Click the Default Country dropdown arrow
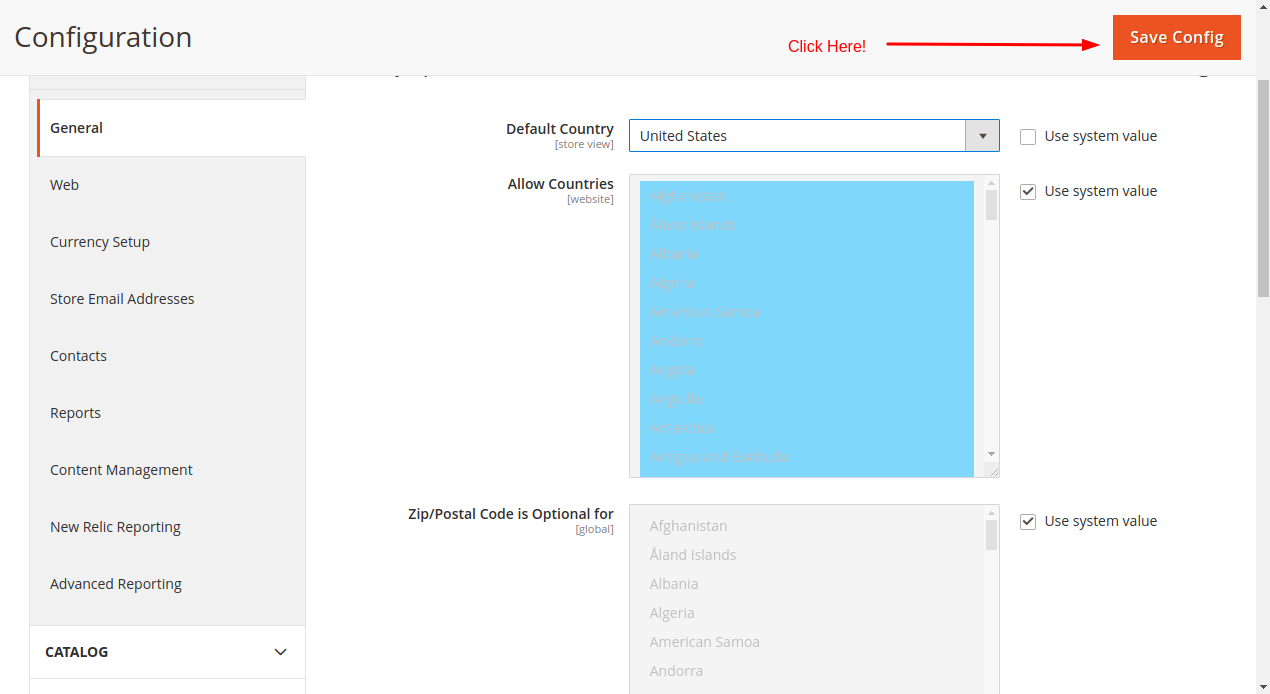This screenshot has width=1270, height=694. pos(982,136)
